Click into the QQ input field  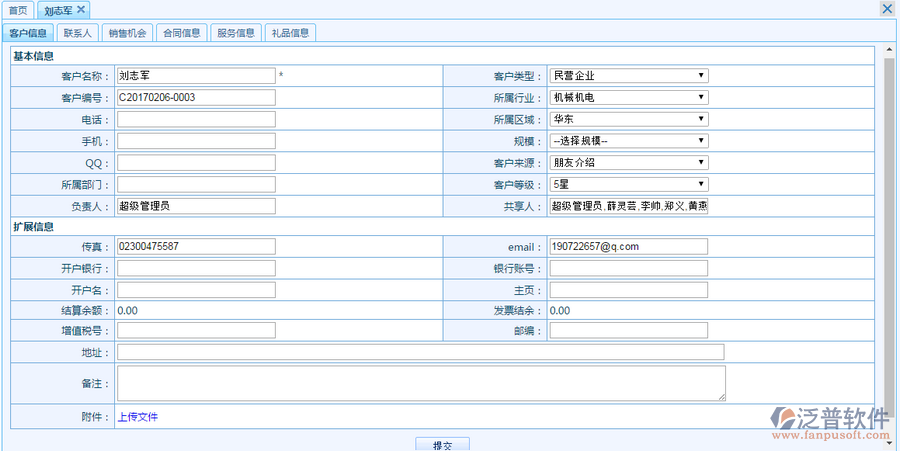coord(196,163)
